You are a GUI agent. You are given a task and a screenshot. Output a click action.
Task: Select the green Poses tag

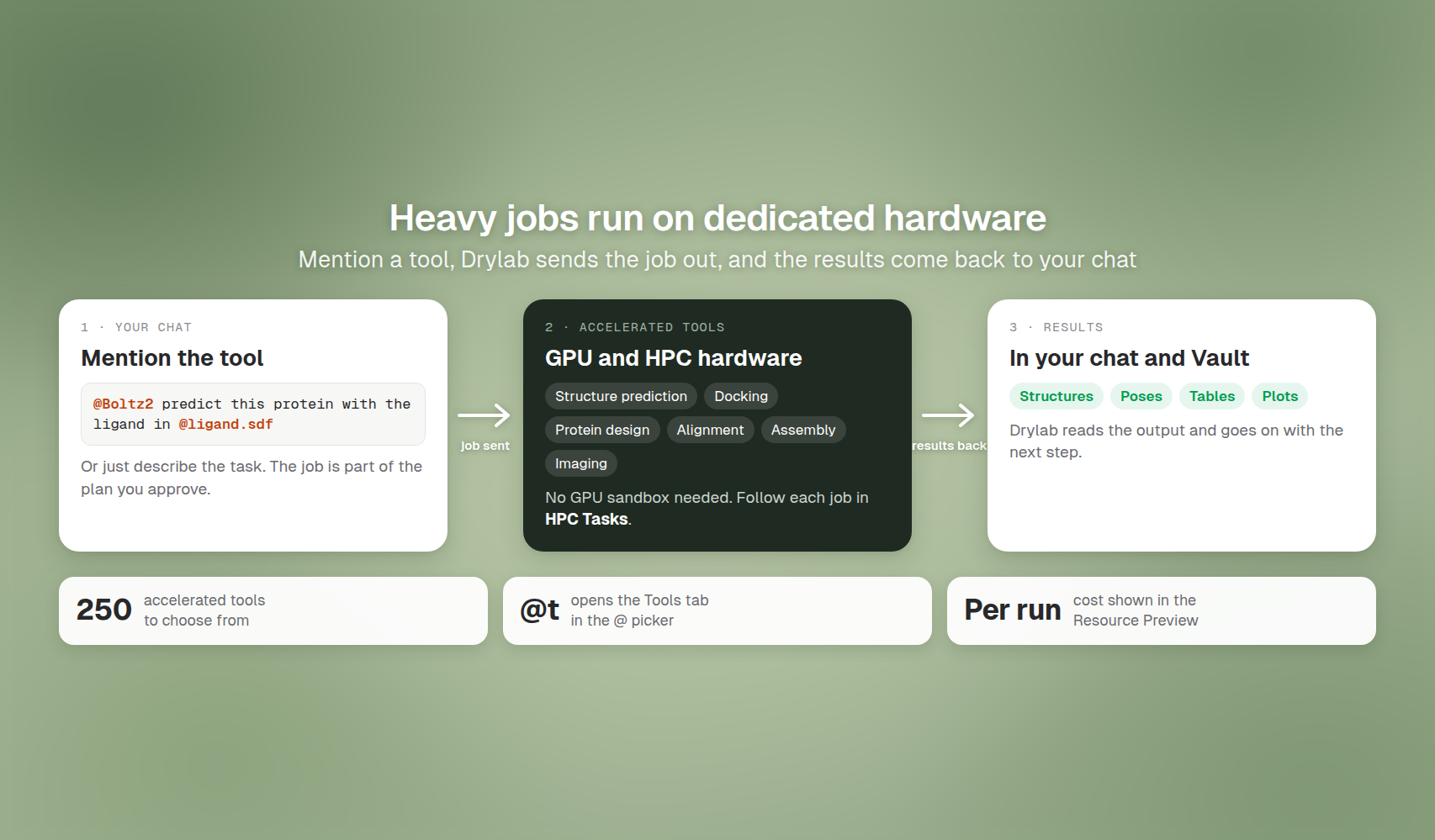click(x=1141, y=396)
